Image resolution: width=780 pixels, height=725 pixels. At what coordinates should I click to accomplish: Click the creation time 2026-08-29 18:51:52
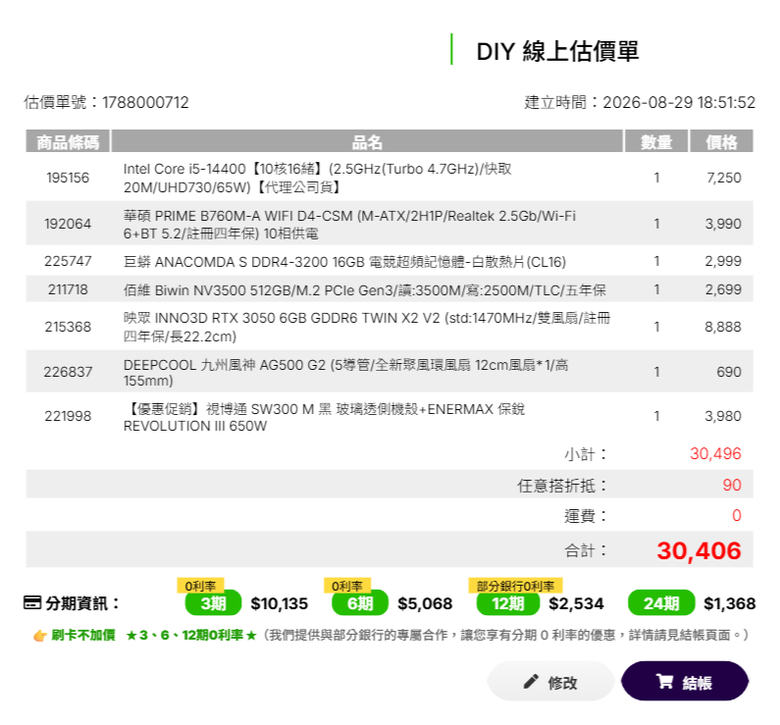(679, 103)
